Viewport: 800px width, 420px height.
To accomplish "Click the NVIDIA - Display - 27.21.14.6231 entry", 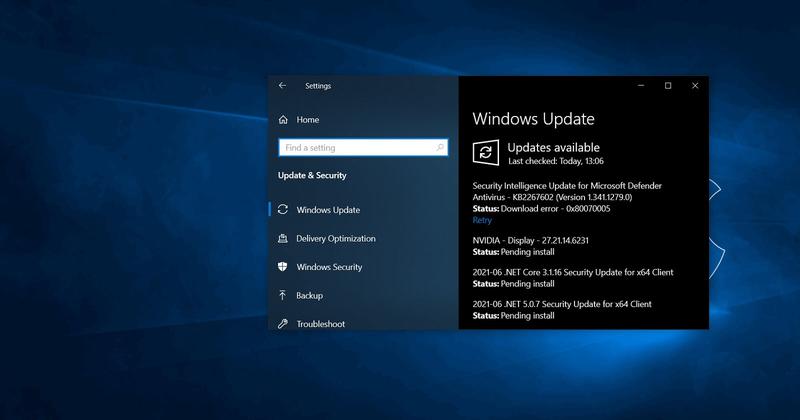I will tap(530, 240).
